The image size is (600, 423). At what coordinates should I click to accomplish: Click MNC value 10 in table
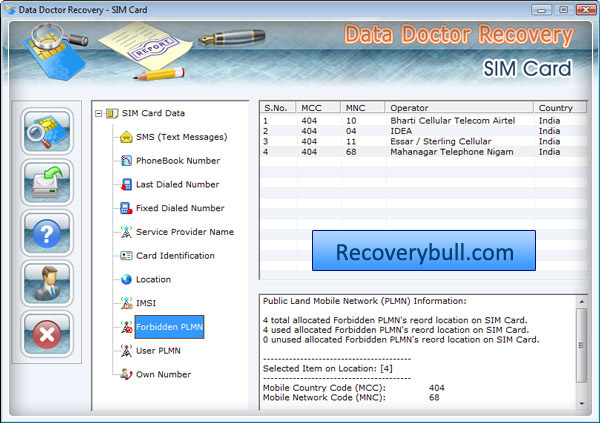[351, 121]
